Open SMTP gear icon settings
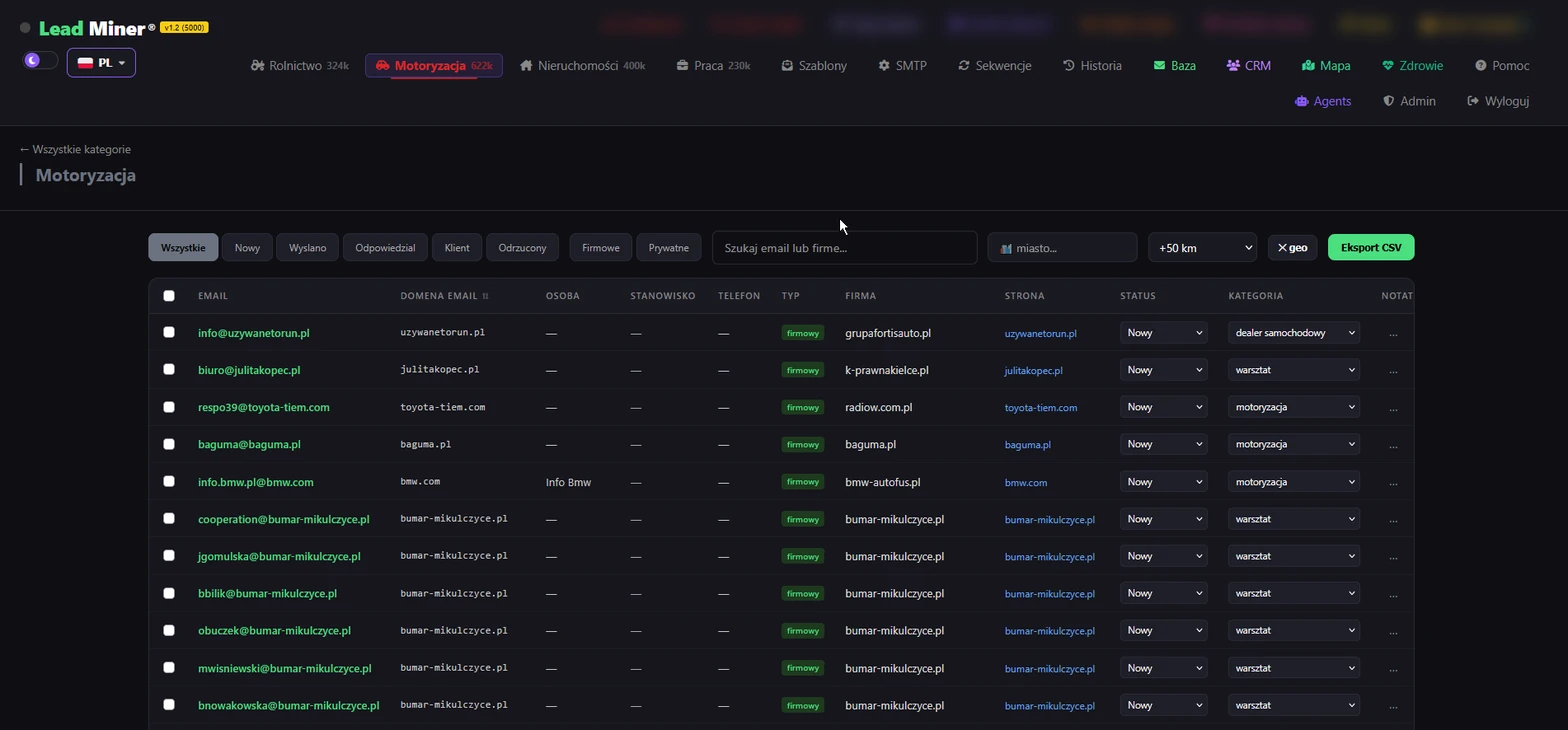Viewport: 1568px width, 730px height. click(x=884, y=66)
